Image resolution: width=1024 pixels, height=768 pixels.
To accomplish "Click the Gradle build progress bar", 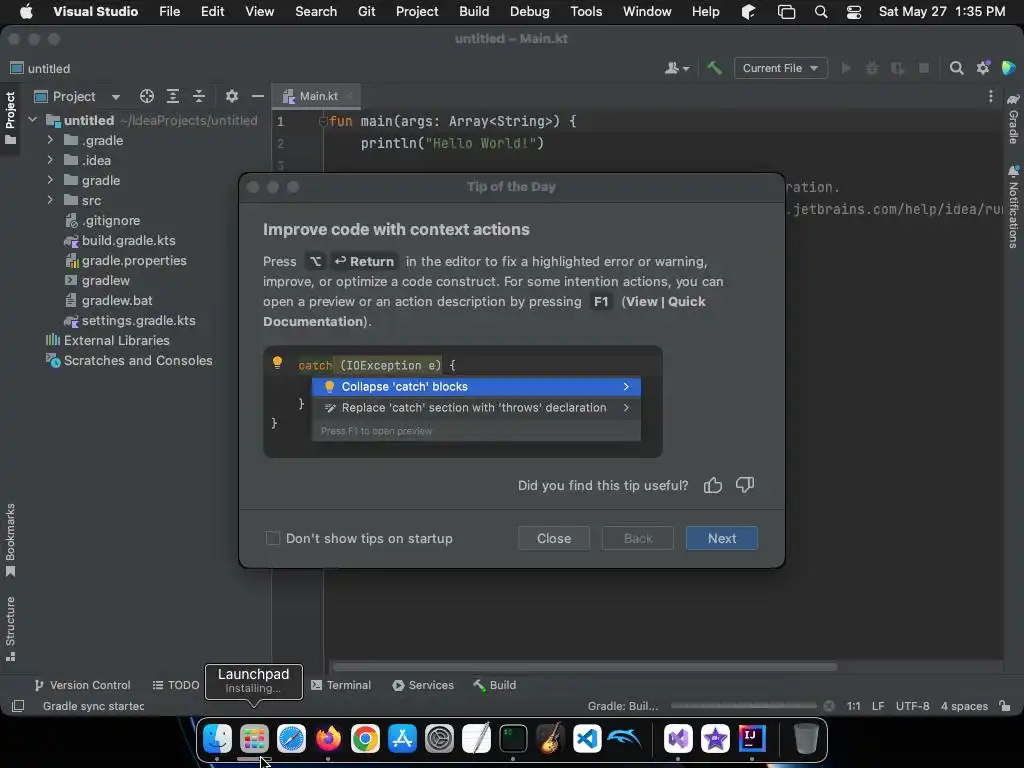I will (x=744, y=706).
